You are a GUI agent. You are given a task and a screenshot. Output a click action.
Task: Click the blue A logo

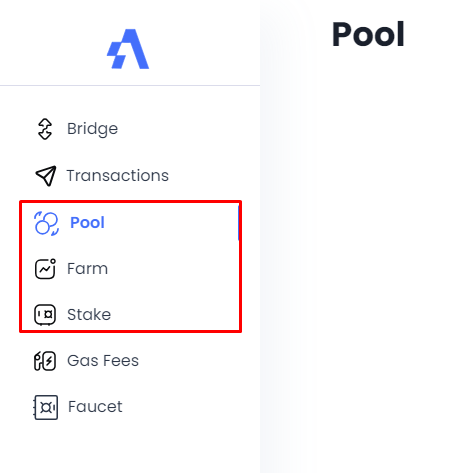[128, 49]
